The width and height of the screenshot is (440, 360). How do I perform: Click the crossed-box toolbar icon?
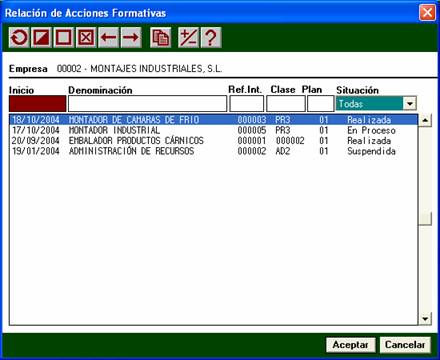(x=86, y=37)
